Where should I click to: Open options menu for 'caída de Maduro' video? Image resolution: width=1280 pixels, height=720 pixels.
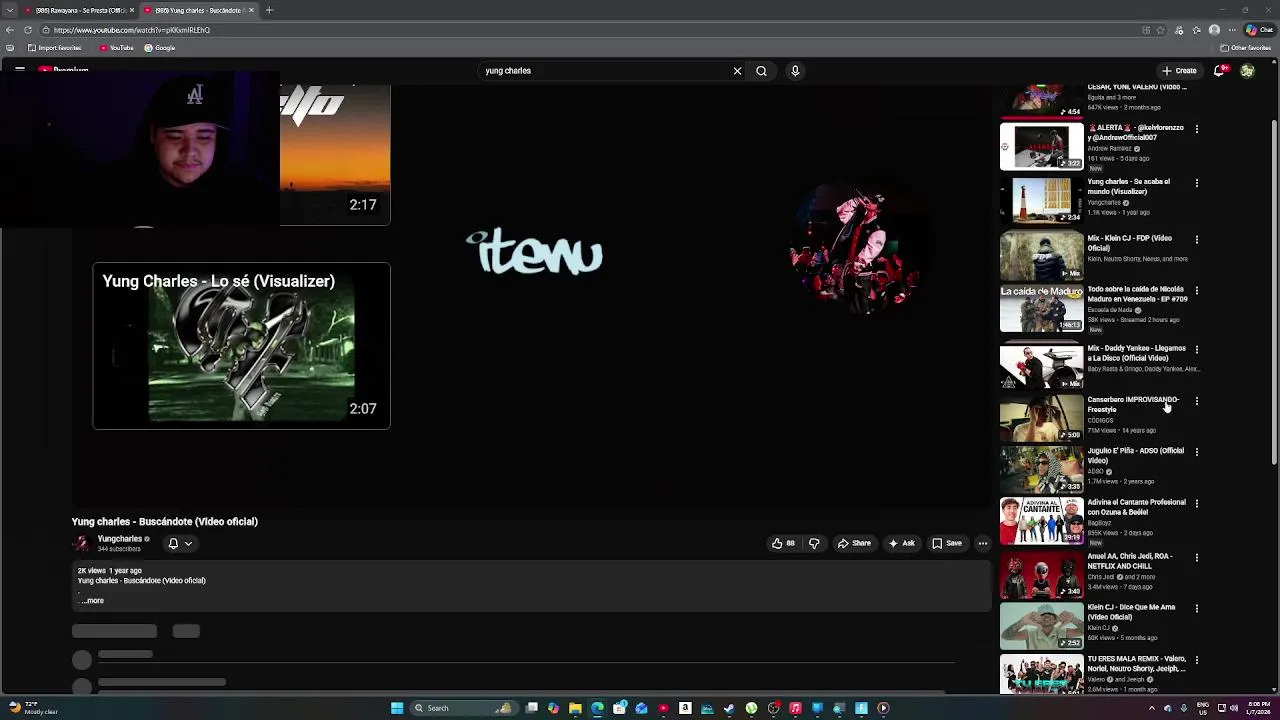click(1196, 291)
